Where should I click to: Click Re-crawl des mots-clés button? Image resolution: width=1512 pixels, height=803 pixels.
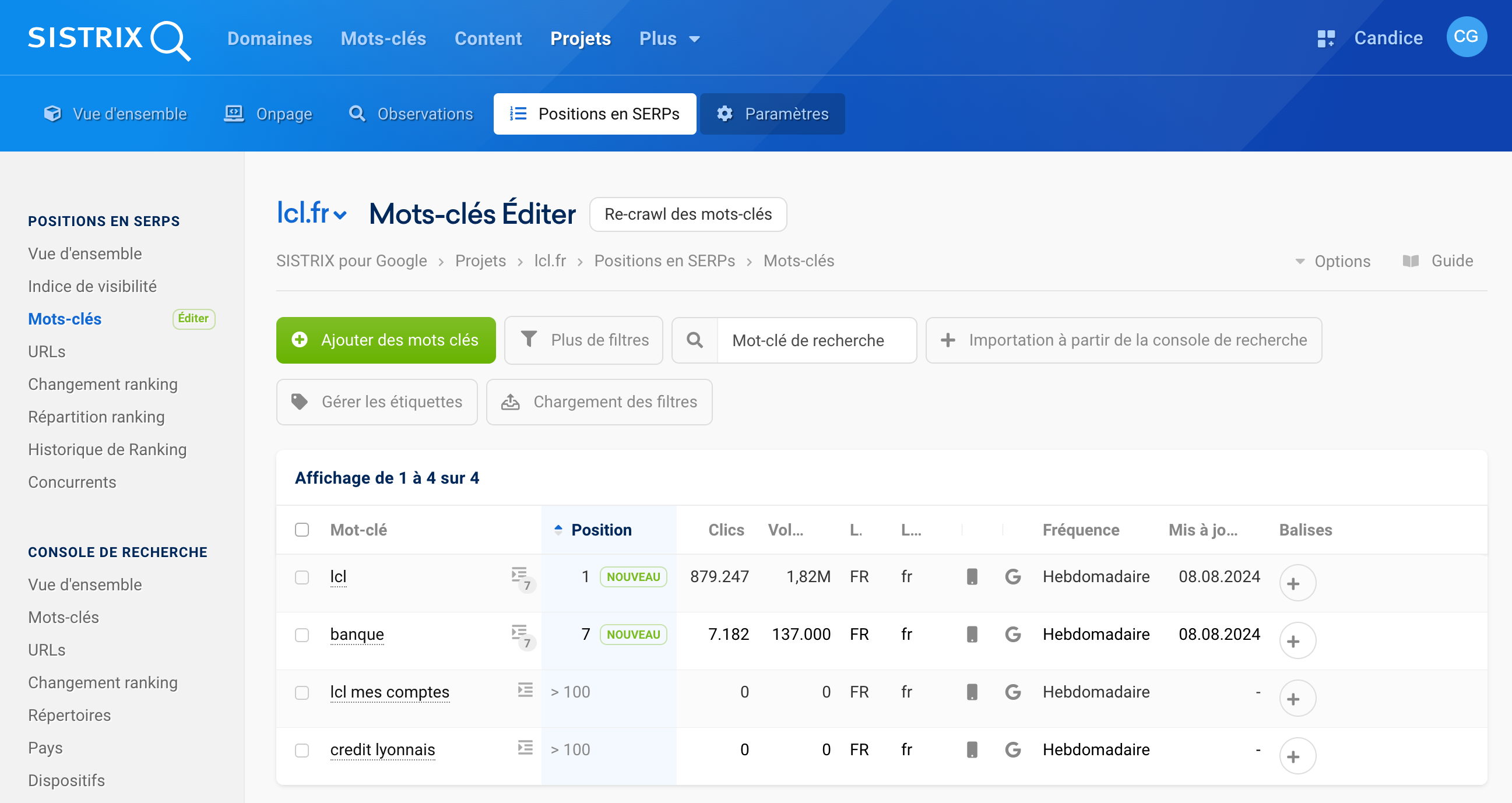point(688,214)
